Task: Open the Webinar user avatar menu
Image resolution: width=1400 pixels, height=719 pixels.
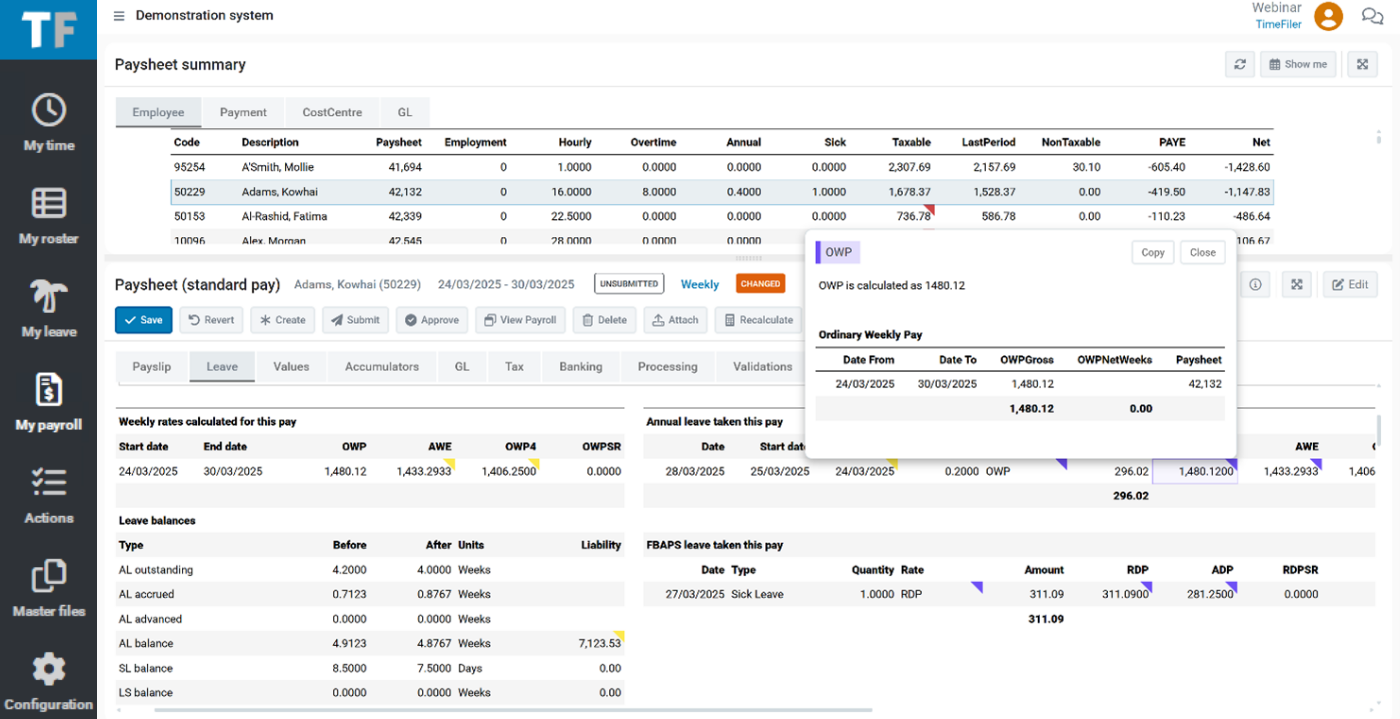Action: pos(1328,16)
